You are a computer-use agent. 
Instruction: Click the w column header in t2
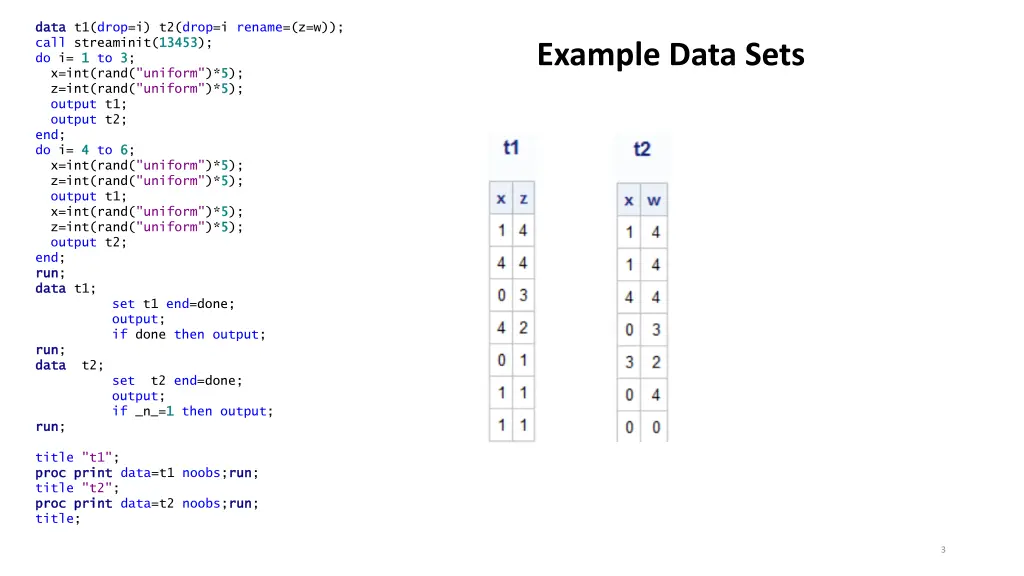coord(654,200)
